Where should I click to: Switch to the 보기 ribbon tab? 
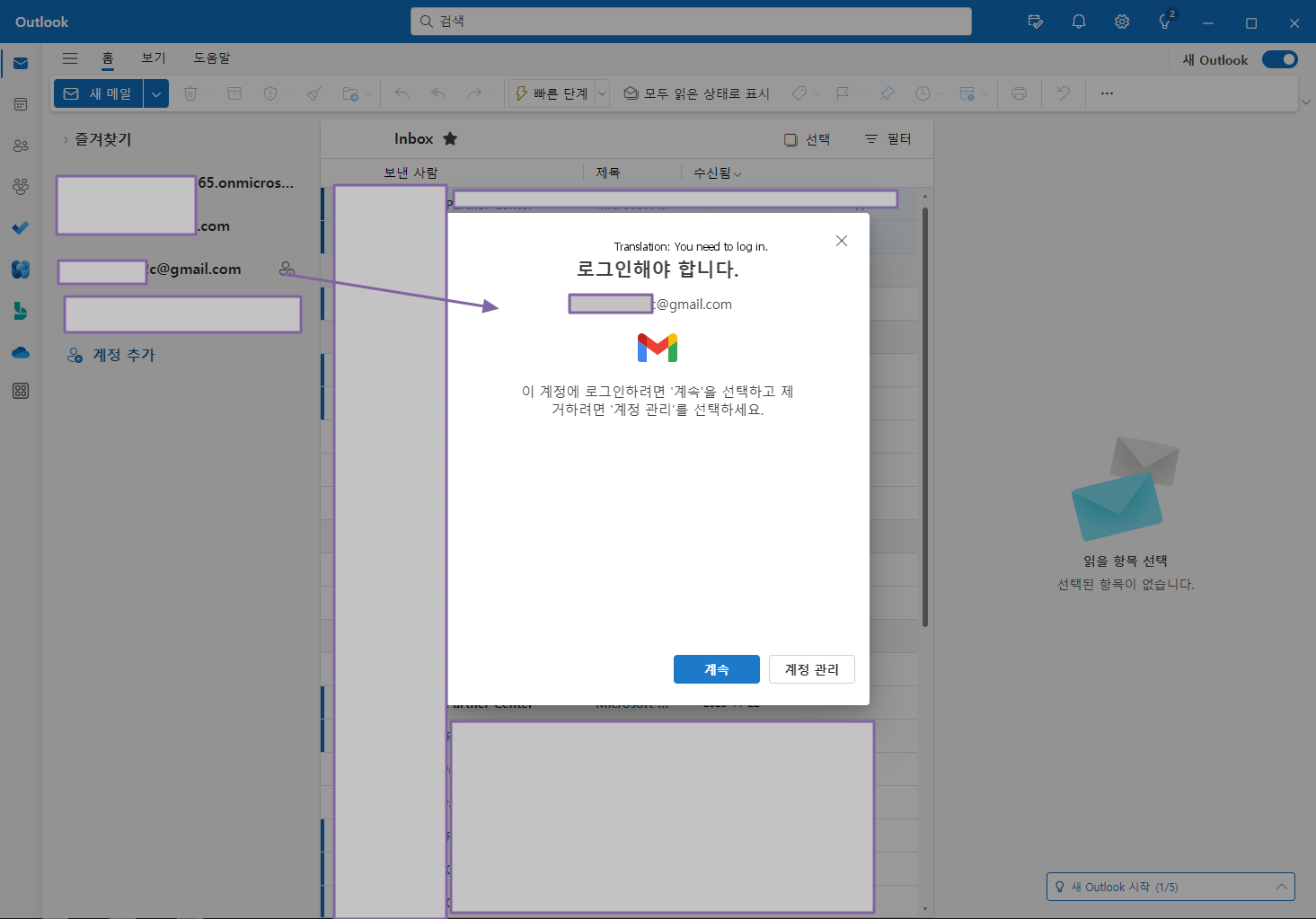(154, 57)
